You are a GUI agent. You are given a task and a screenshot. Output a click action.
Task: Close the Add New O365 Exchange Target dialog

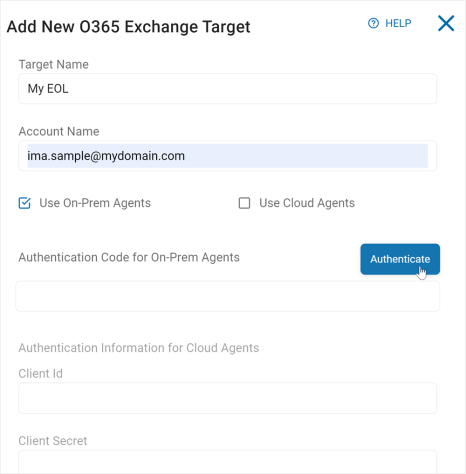coord(446,23)
